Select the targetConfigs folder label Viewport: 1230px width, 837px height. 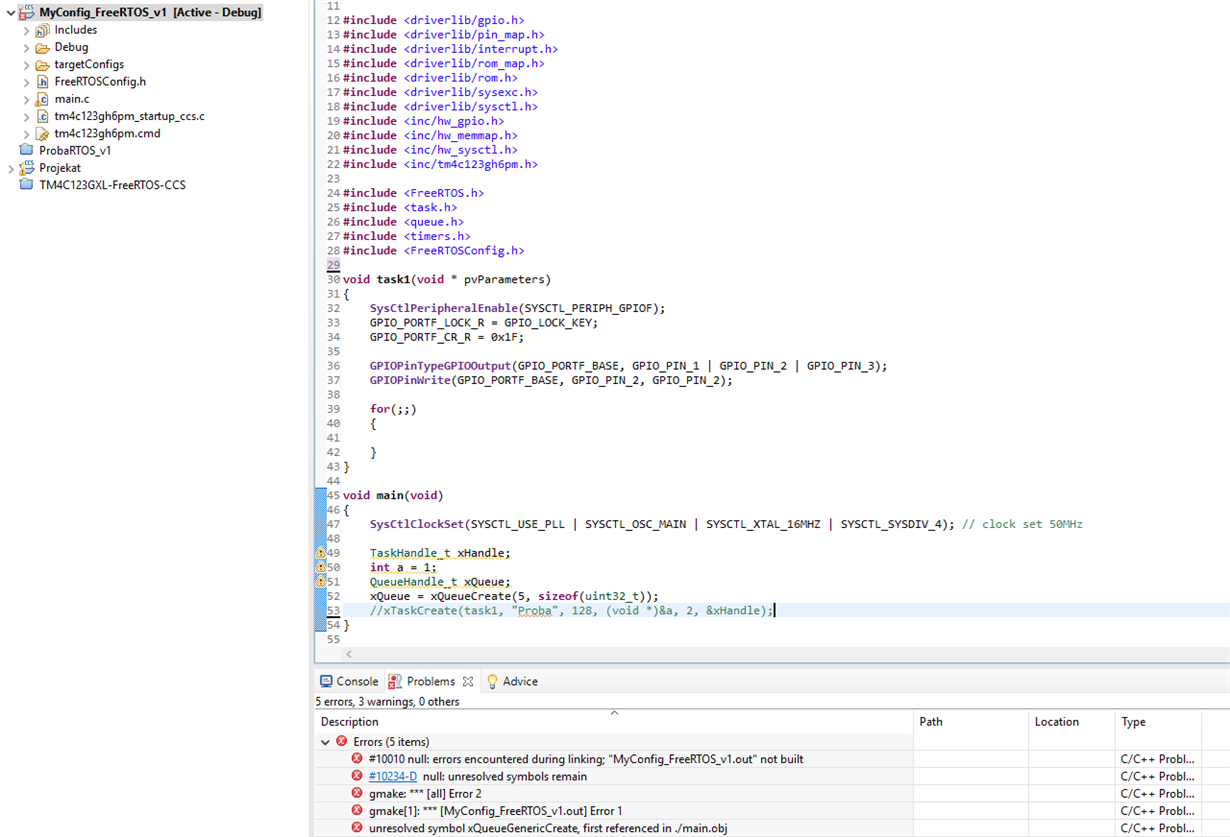coord(89,65)
